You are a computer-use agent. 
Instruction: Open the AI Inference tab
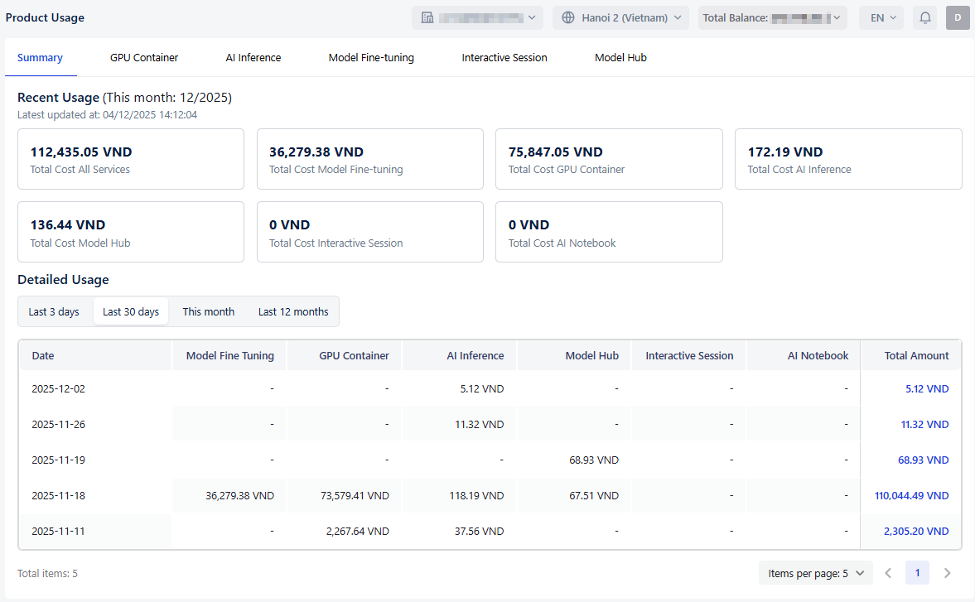pyautogui.click(x=253, y=58)
